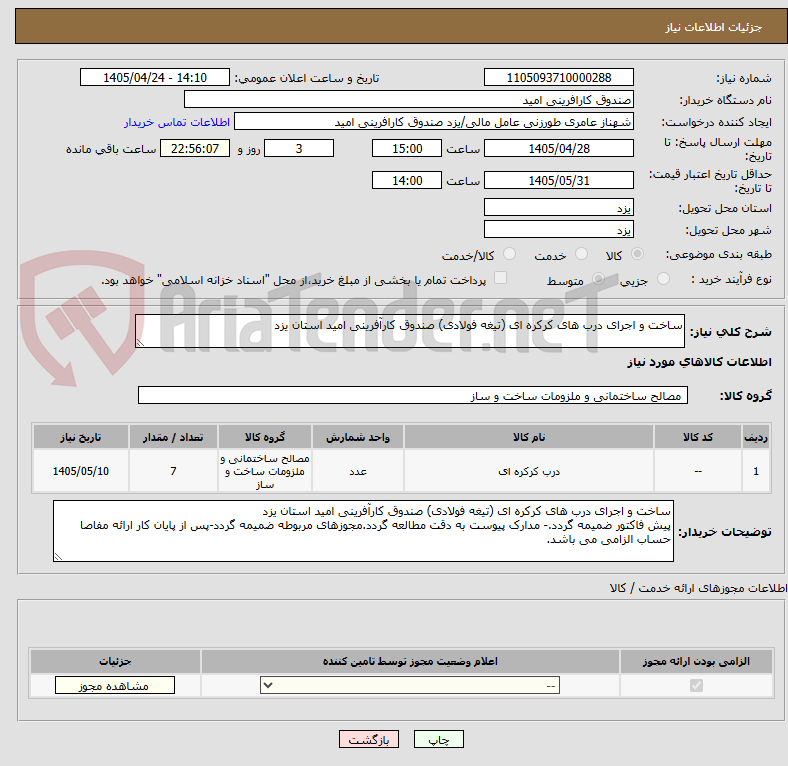Open the supplier license status dropdown

click(410, 686)
